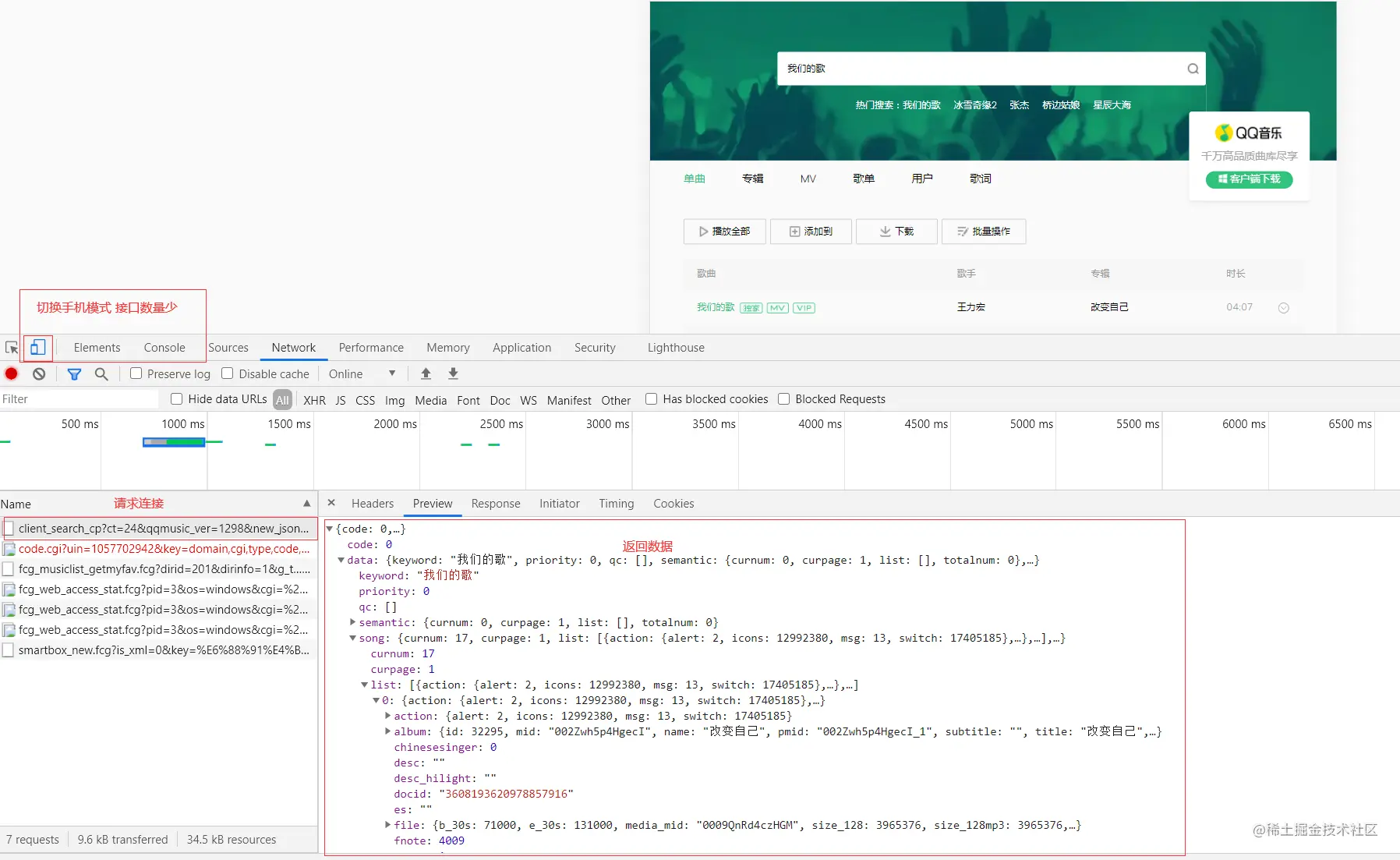Collapse the root {code: 0,…} object
The width and height of the screenshot is (1400, 860).
(x=330, y=529)
